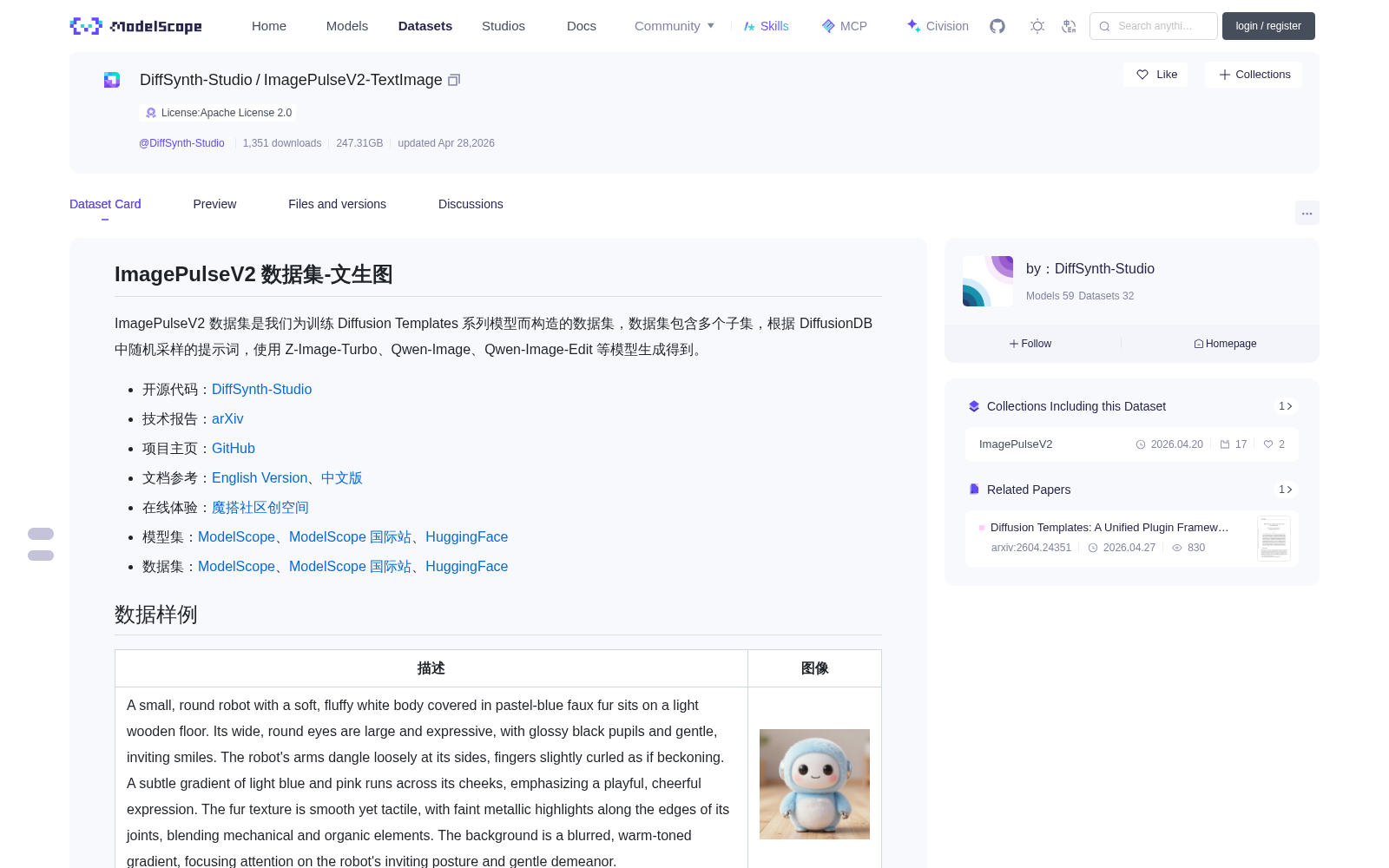Open the @DiffSynth-Studio owner link
Image resolution: width=1389 pixels, height=868 pixels.
click(x=181, y=143)
